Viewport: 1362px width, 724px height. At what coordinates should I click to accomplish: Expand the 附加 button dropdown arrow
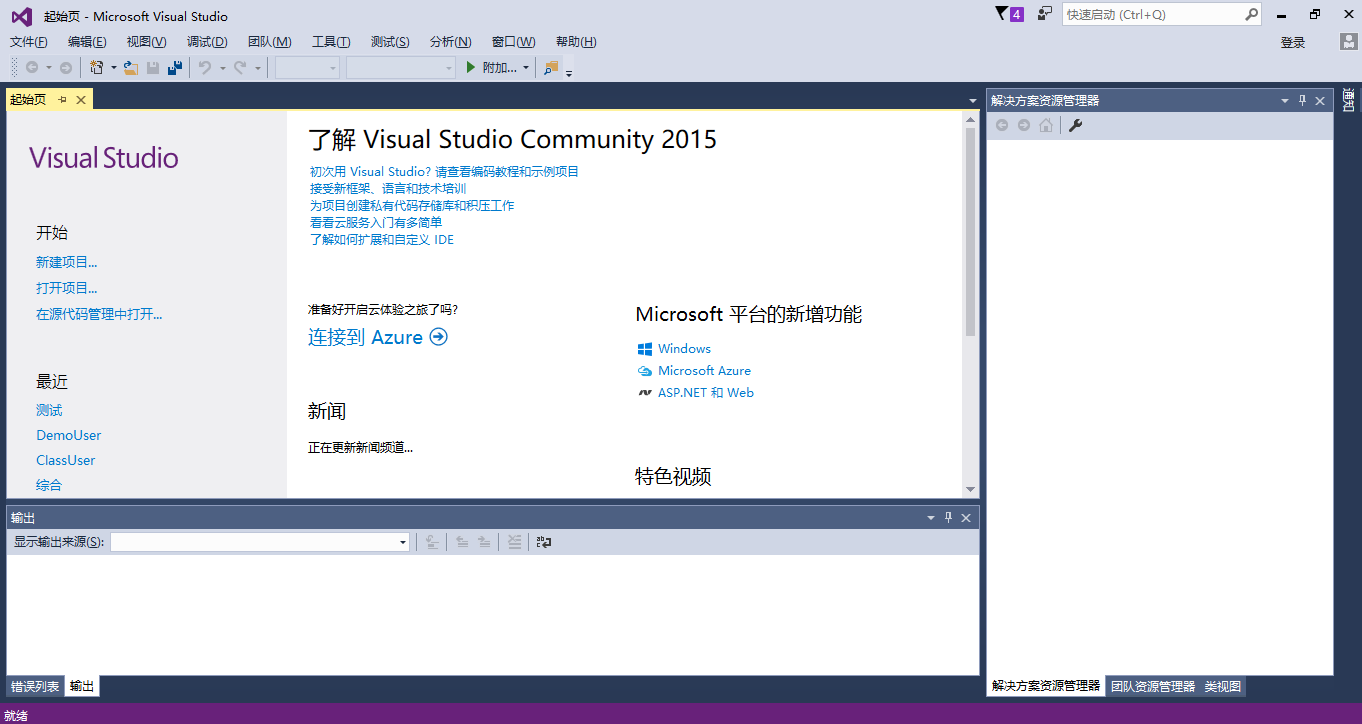click(x=526, y=68)
